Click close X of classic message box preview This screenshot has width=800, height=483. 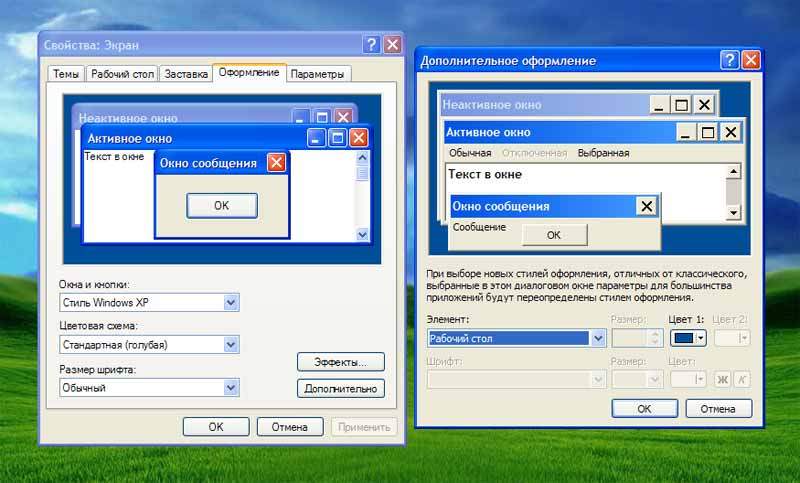[646, 207]
